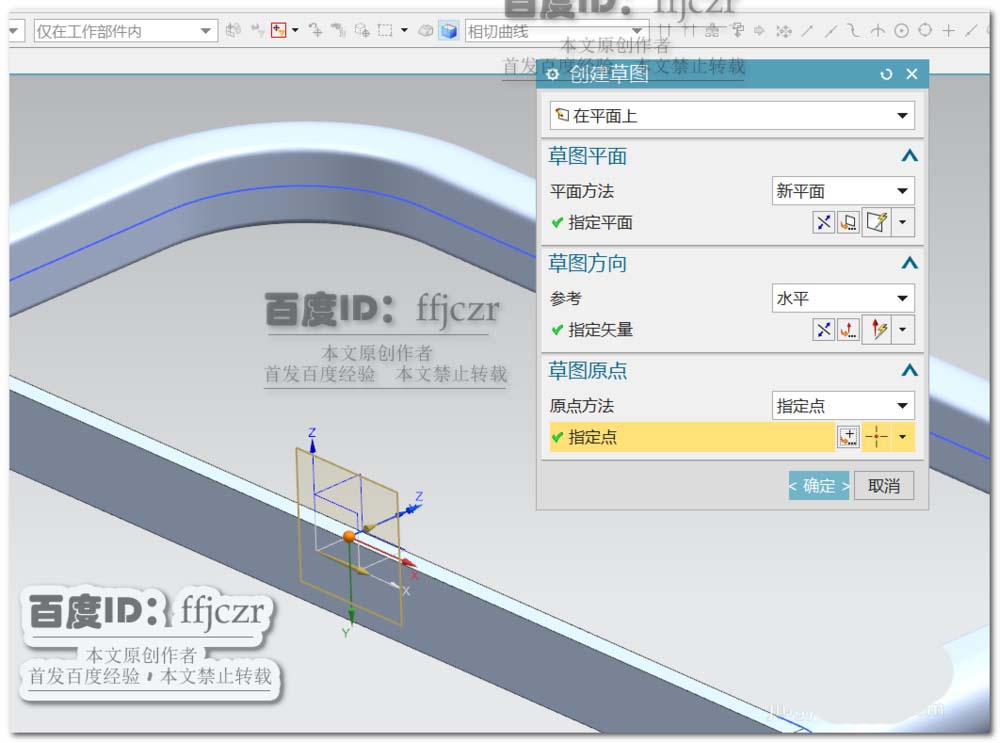Click the quadrant point circle snap icon

925,30
